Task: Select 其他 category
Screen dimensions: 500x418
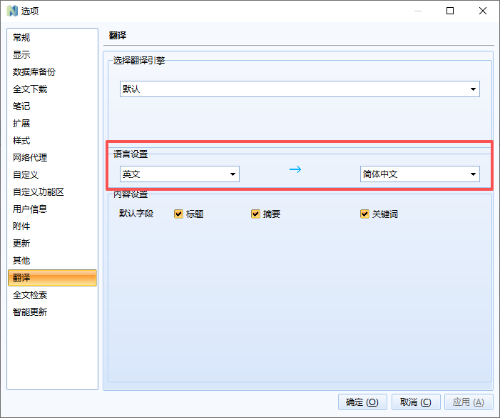Action: [x=52, y=261]
